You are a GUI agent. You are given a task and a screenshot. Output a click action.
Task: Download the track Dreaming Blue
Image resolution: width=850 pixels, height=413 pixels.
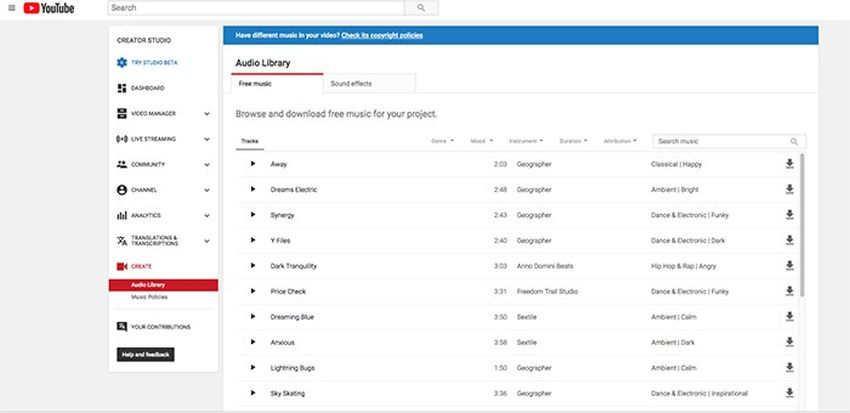789,317
